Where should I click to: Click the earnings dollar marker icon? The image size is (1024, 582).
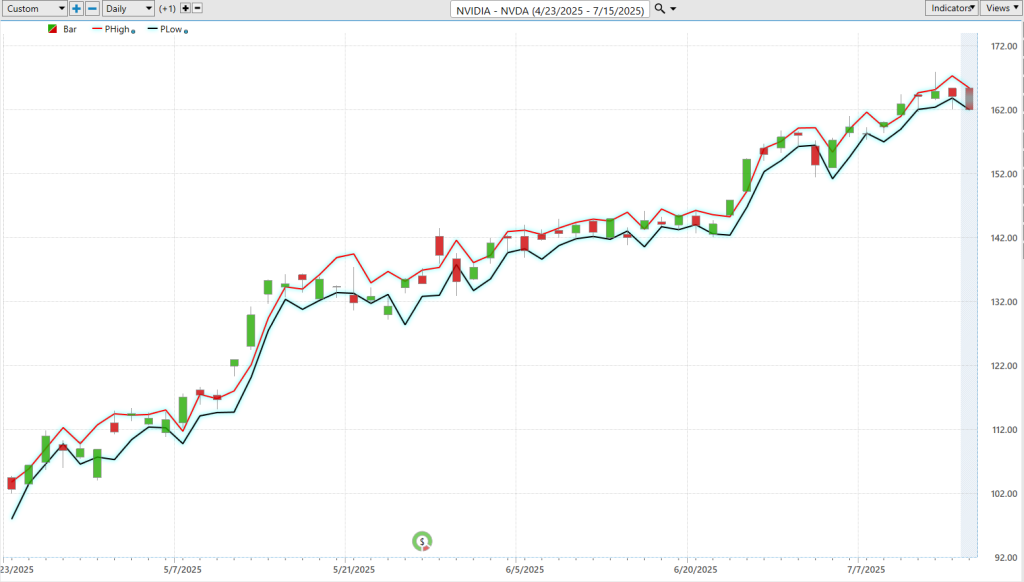coord(423,542)
